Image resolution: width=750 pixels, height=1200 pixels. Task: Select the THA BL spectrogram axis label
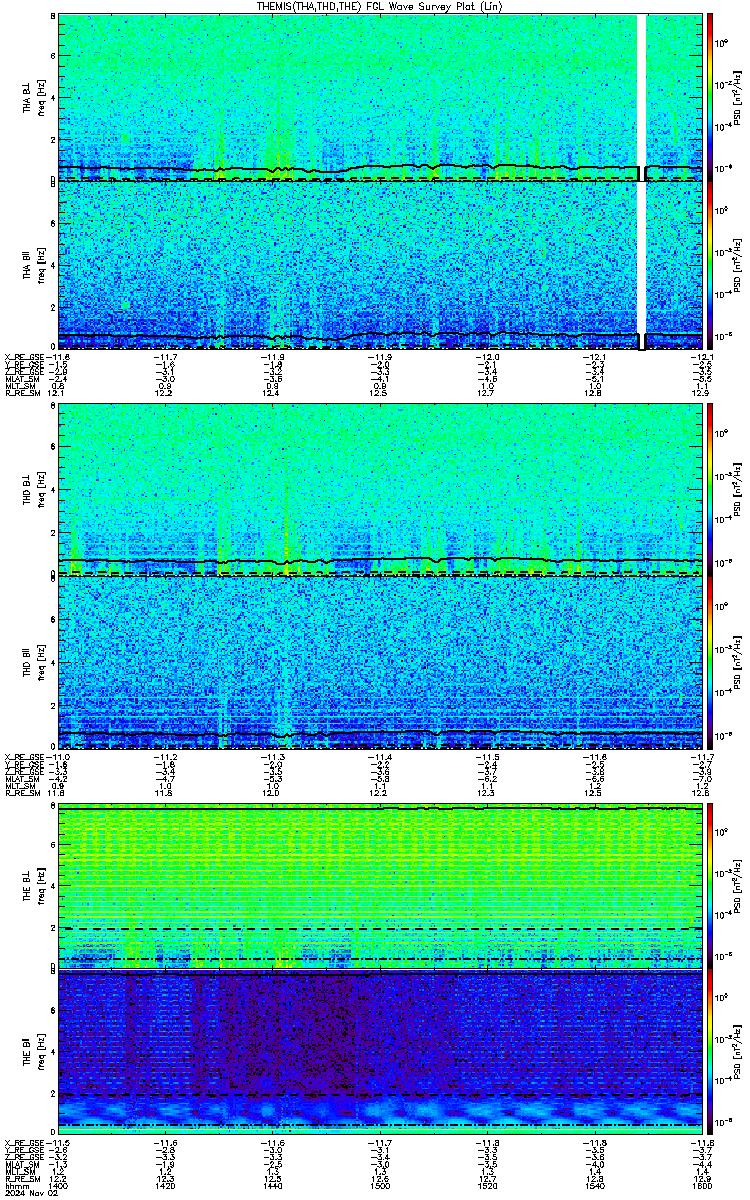[x=28, y=99]
